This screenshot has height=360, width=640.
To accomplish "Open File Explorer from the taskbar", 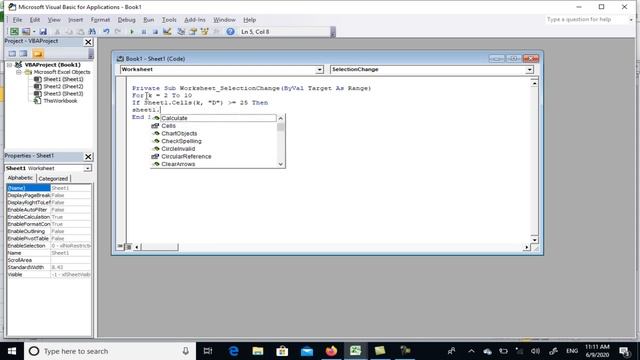I will (x=258, y=351).
